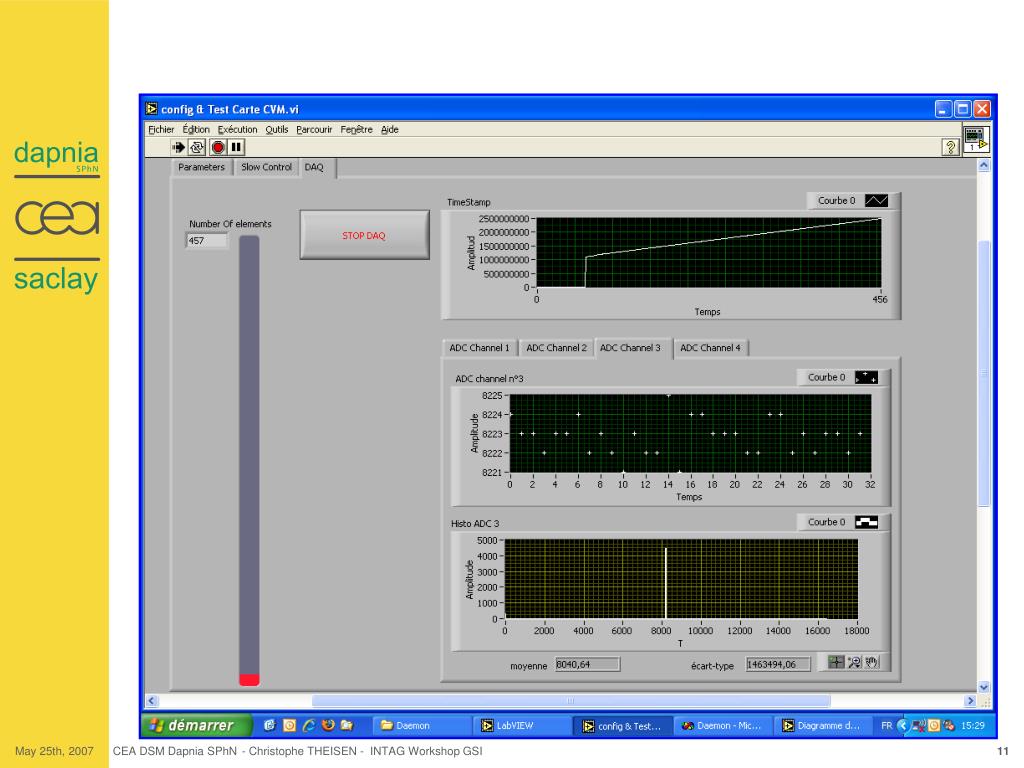Select the DAQ tab
This screenshot has width=1024, height=768.
coord(317,167)
